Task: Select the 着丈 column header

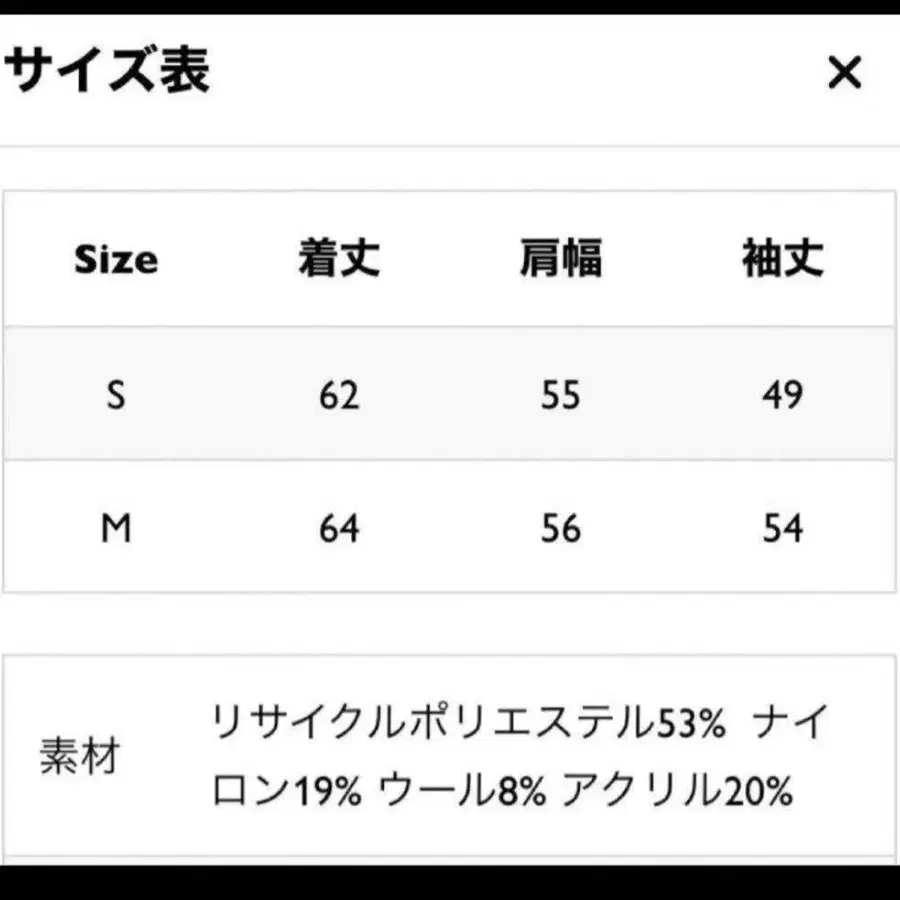Action: [x=339, y=260]
